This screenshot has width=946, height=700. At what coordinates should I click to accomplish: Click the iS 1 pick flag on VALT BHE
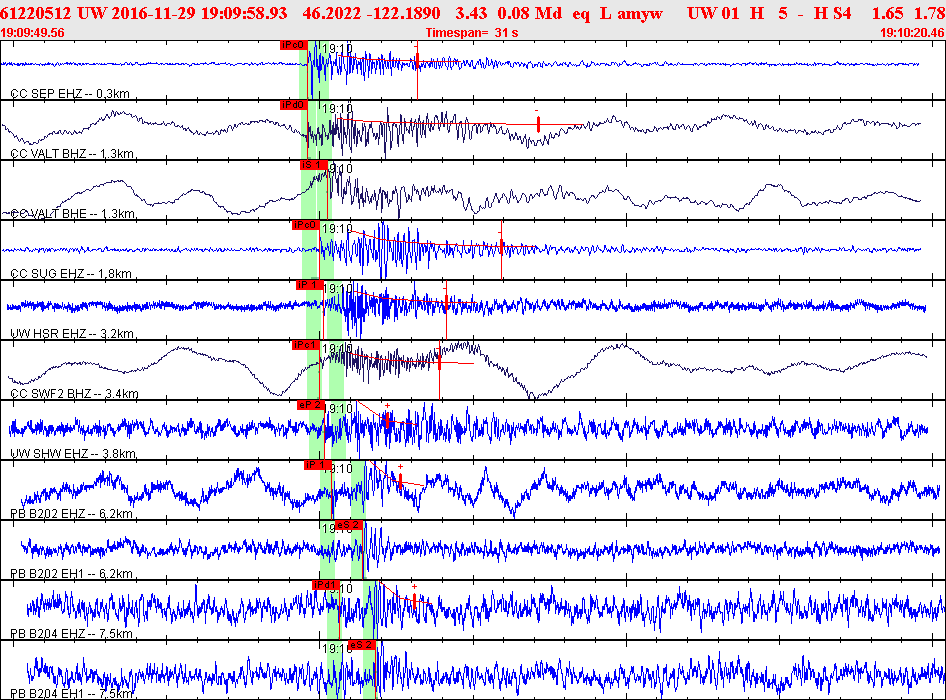tap(314, 165)
